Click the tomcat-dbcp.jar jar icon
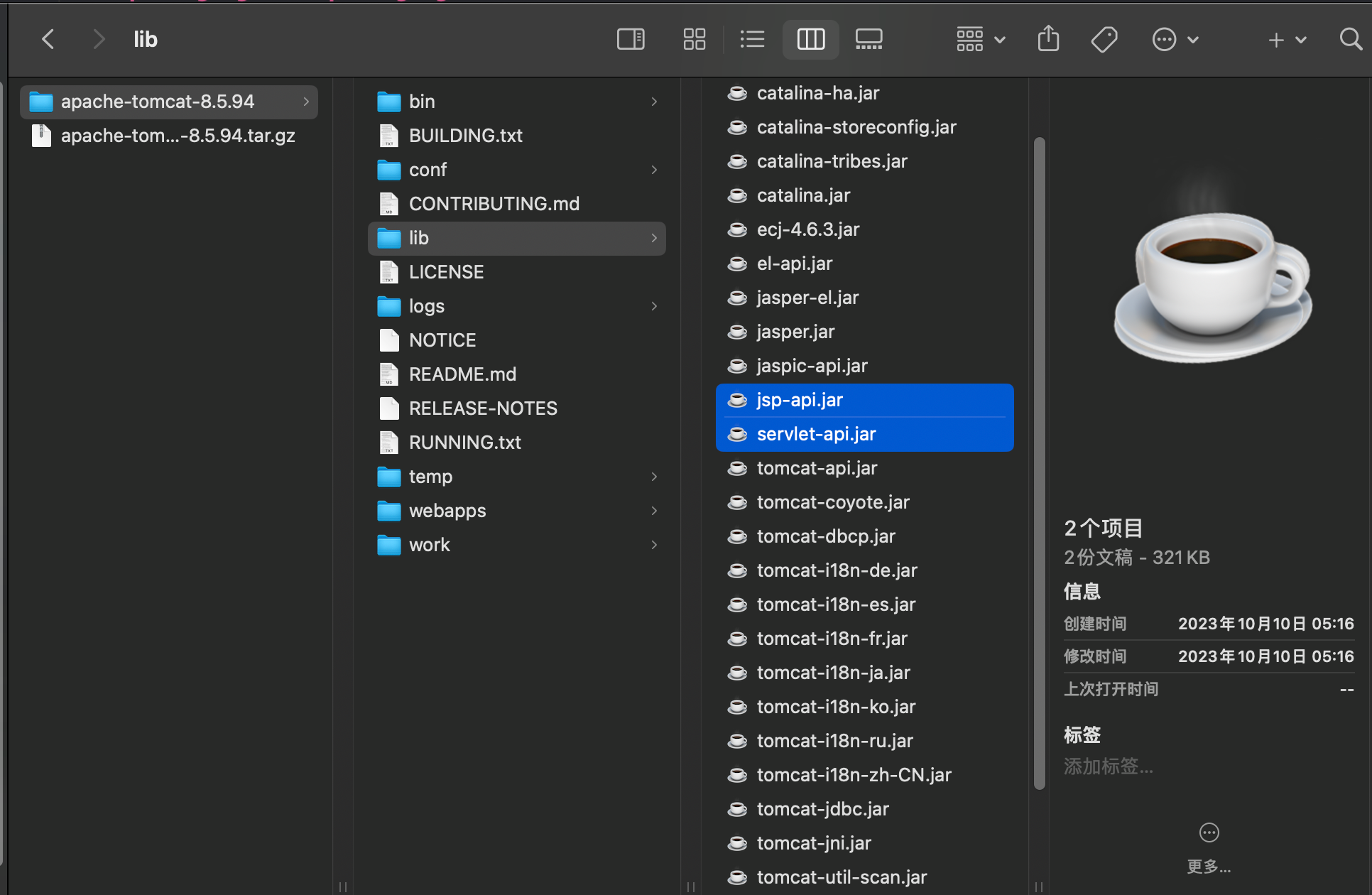The image size is (1372, 895). pyautogui.click(x=738, y=536)
